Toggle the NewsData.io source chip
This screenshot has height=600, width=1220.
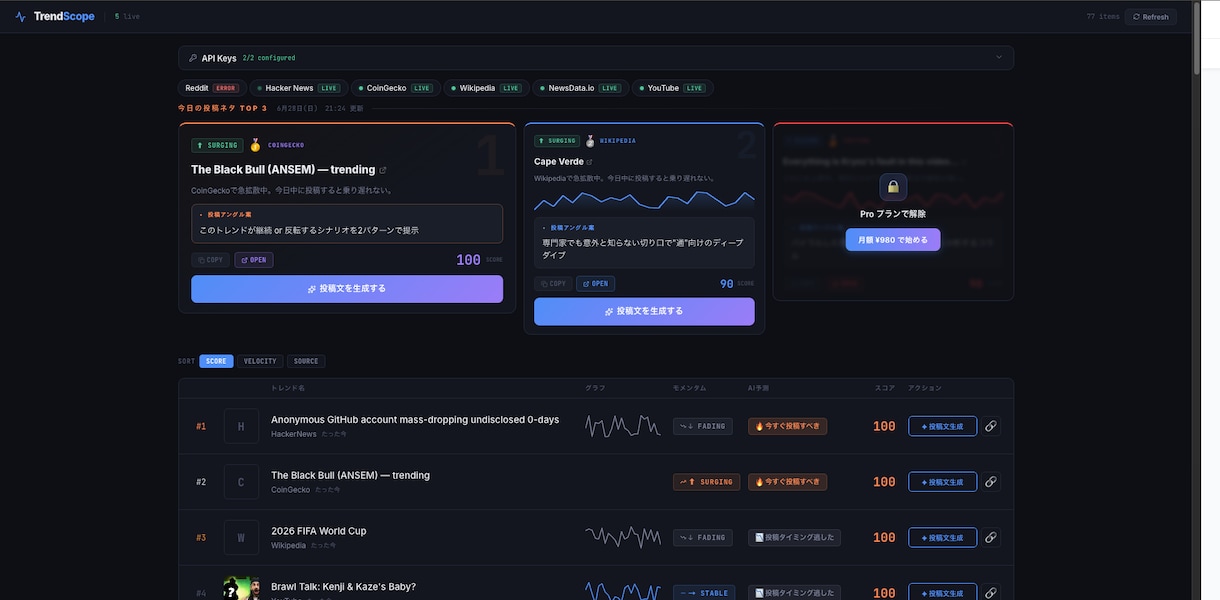(581, 88)
